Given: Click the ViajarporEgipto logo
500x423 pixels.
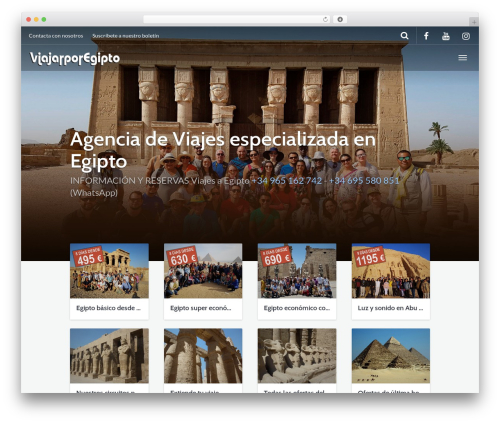Looking at the screenshot, I should pyautogui.click(x=75, y=59).
